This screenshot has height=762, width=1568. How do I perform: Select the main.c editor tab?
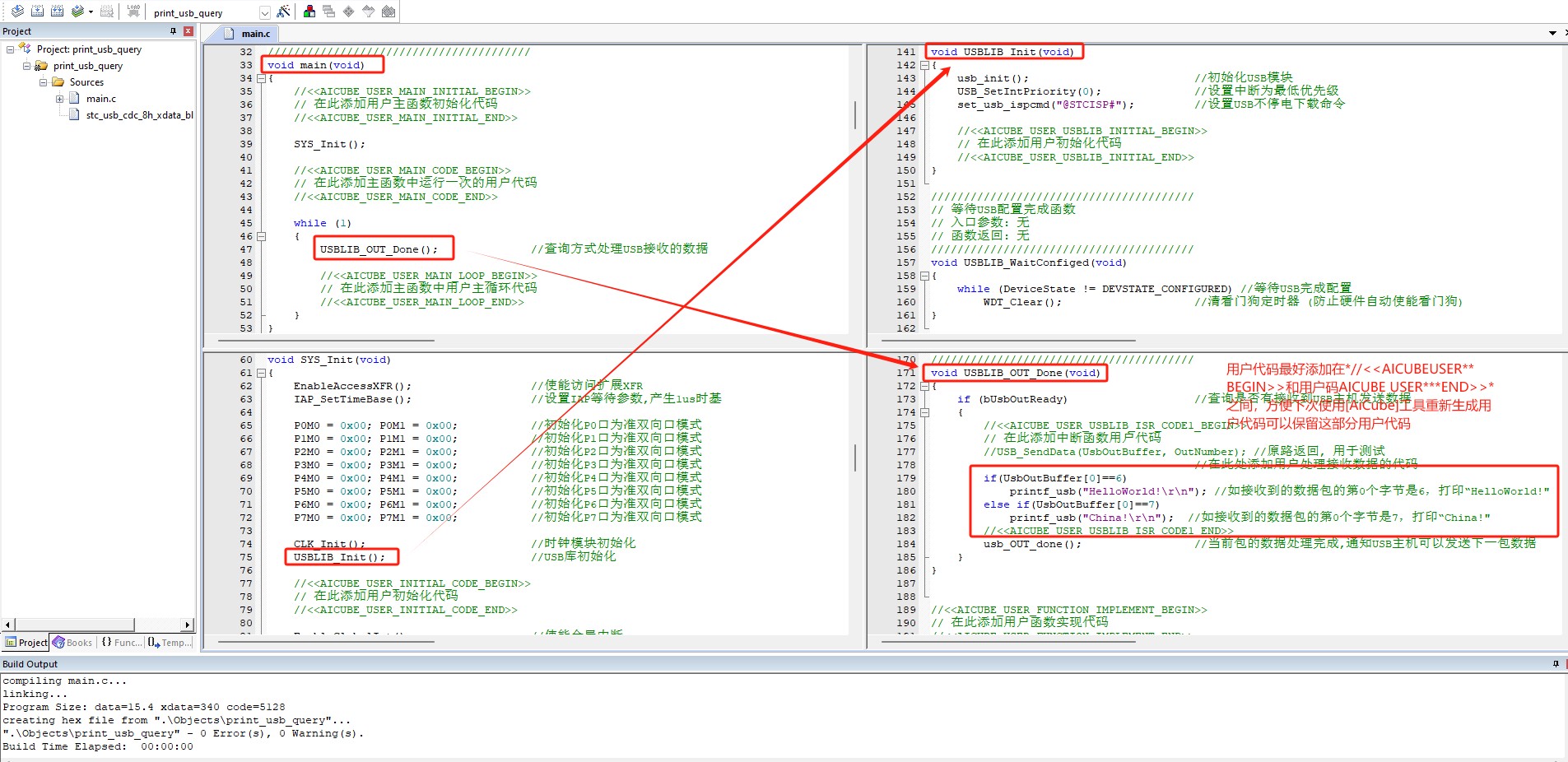coord(255,34)
